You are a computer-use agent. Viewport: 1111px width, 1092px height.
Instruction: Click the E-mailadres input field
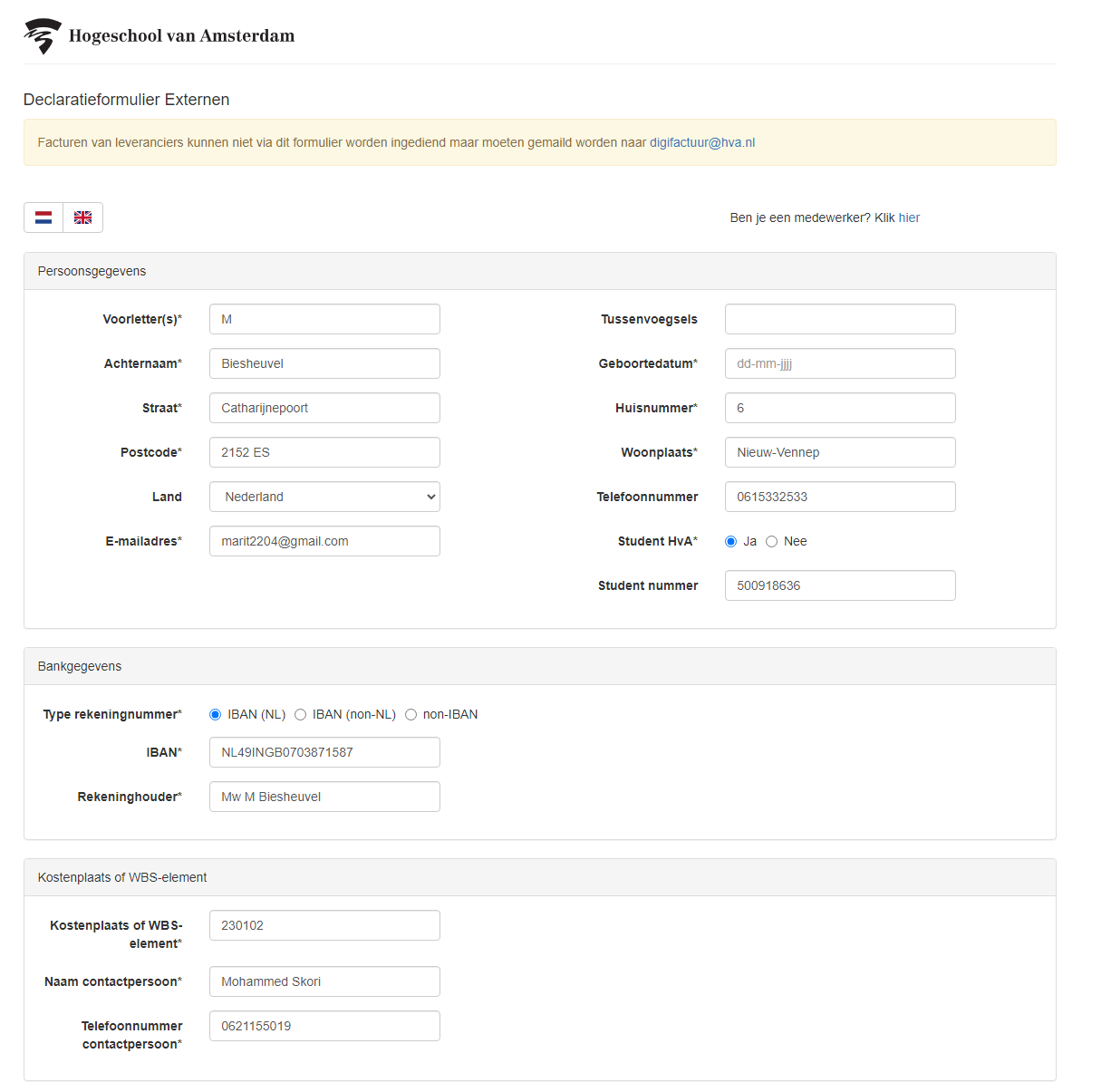(324, 541)
